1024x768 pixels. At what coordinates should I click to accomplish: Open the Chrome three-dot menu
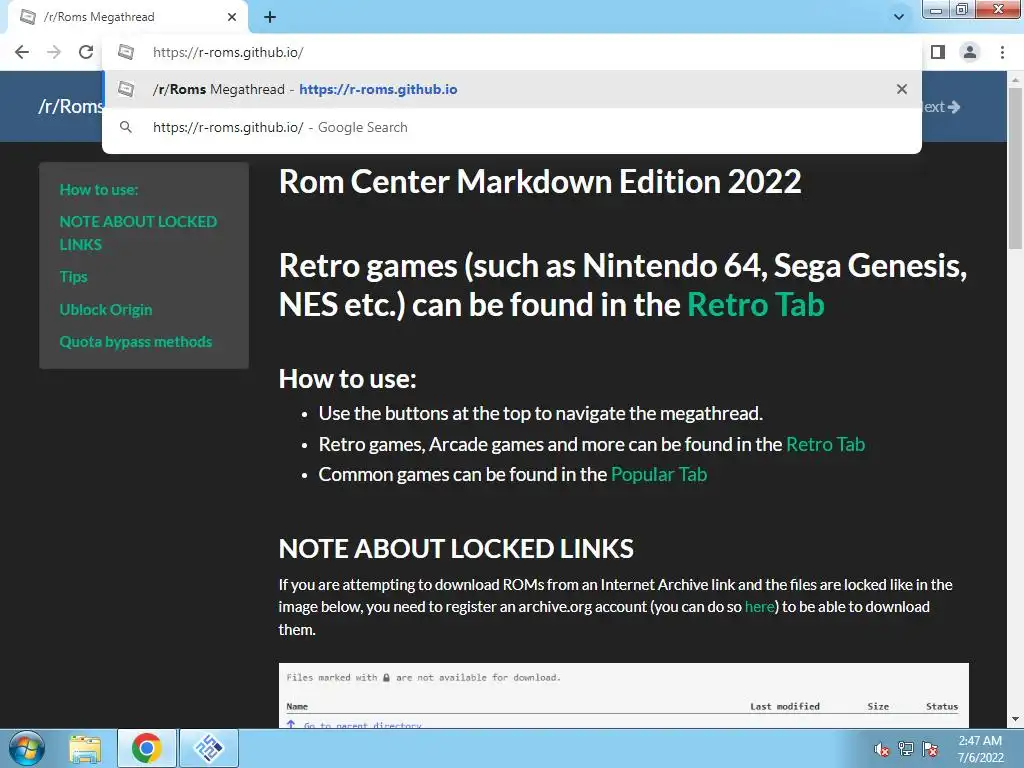click(x=1002, y=52)
